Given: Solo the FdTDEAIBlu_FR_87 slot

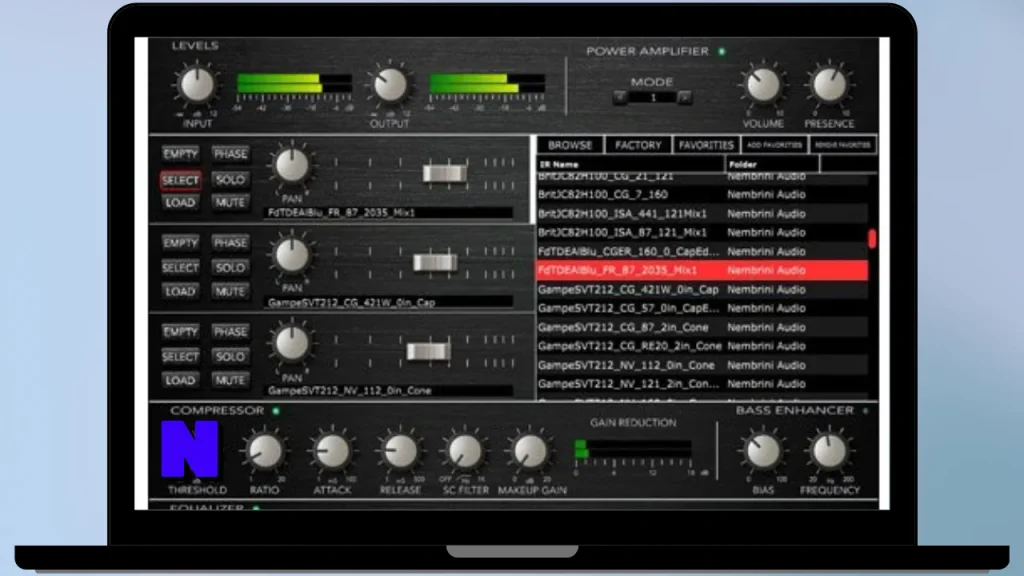Looking at the screenshot, I should [x=231, y=180].
